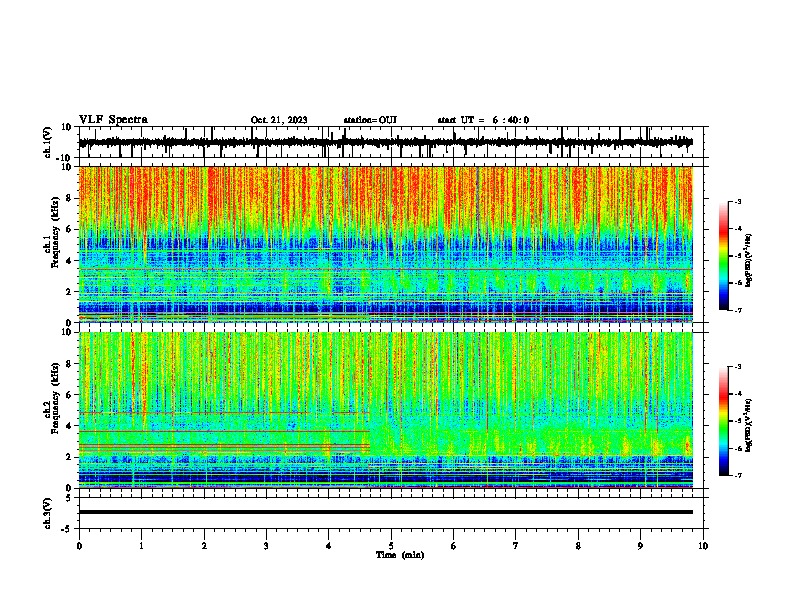Screen dimensions: 792x612
Task: Click the "4" frequency tick on ch.2 spectrogram
Action: click(69, 426)
